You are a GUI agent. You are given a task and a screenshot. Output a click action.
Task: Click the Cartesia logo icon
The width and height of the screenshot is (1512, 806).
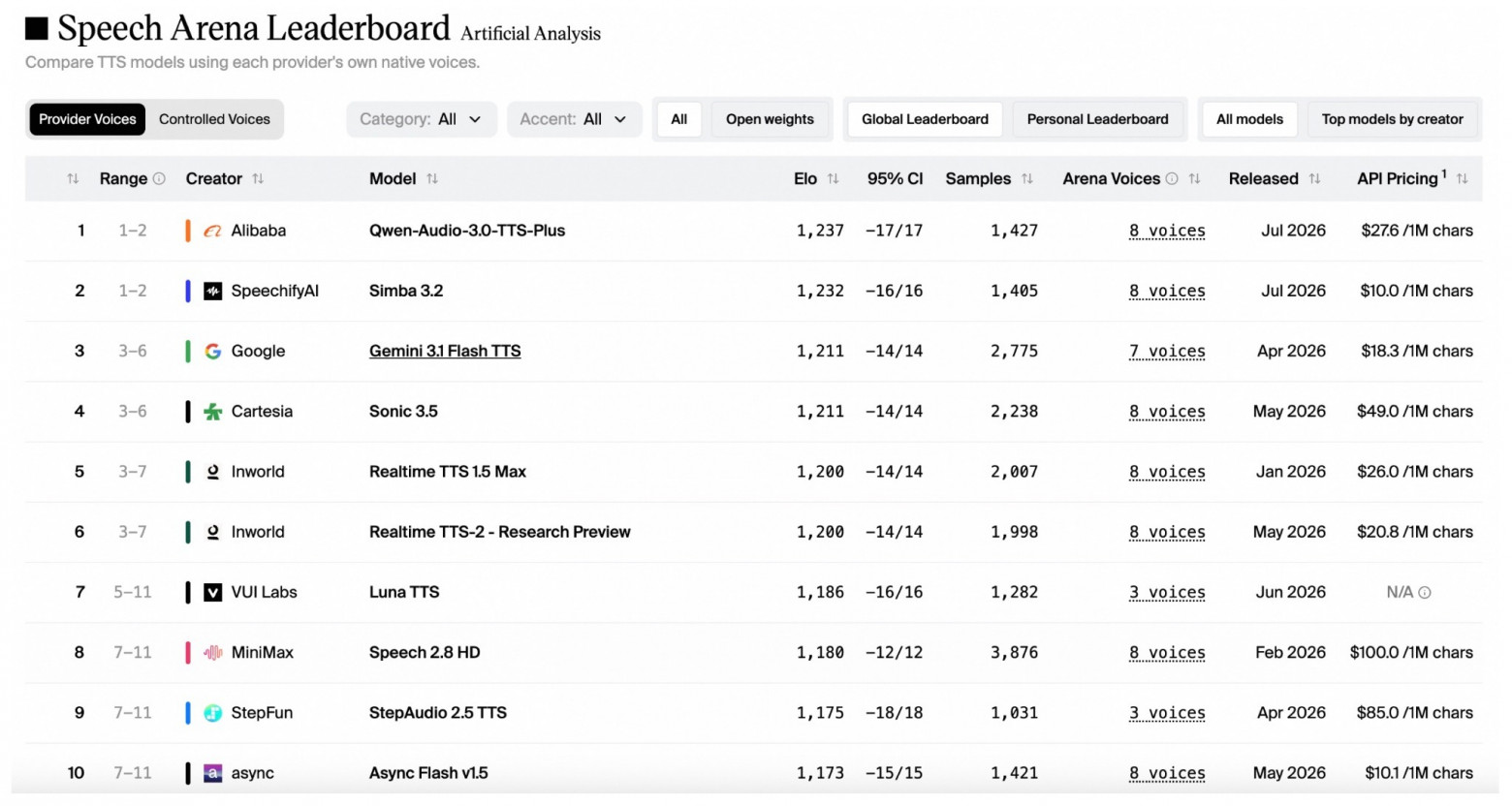(212, 412)
